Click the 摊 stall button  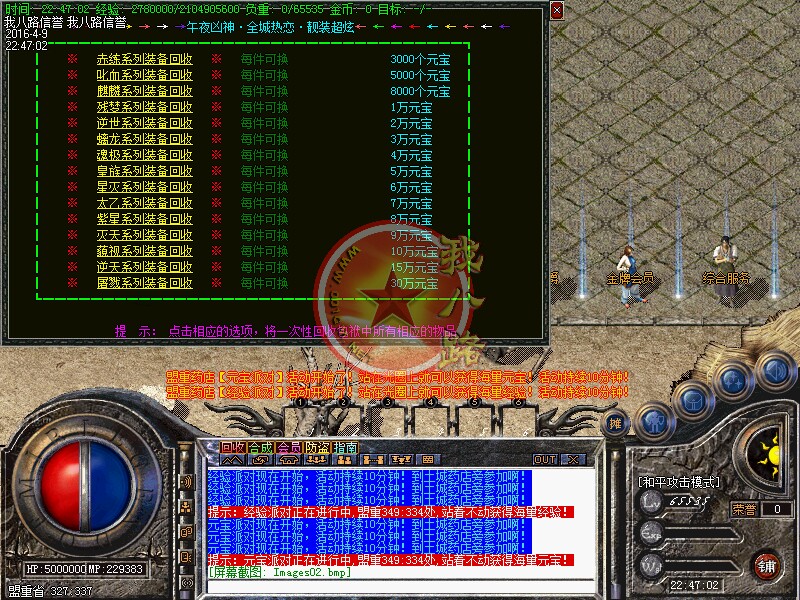pos(617,423)
